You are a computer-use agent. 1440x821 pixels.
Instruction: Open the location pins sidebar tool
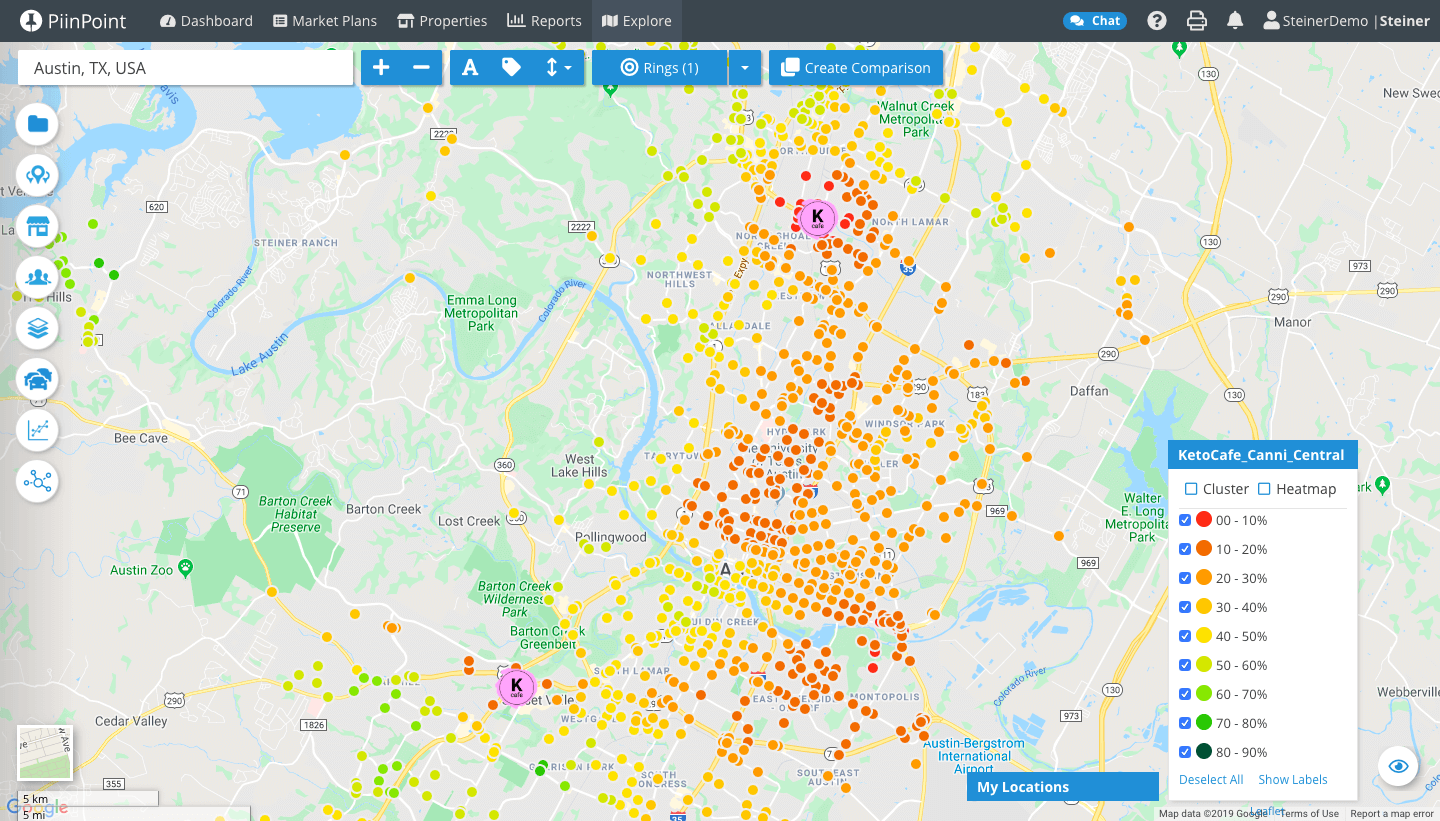pyautogui.click(x=38, y=175)
